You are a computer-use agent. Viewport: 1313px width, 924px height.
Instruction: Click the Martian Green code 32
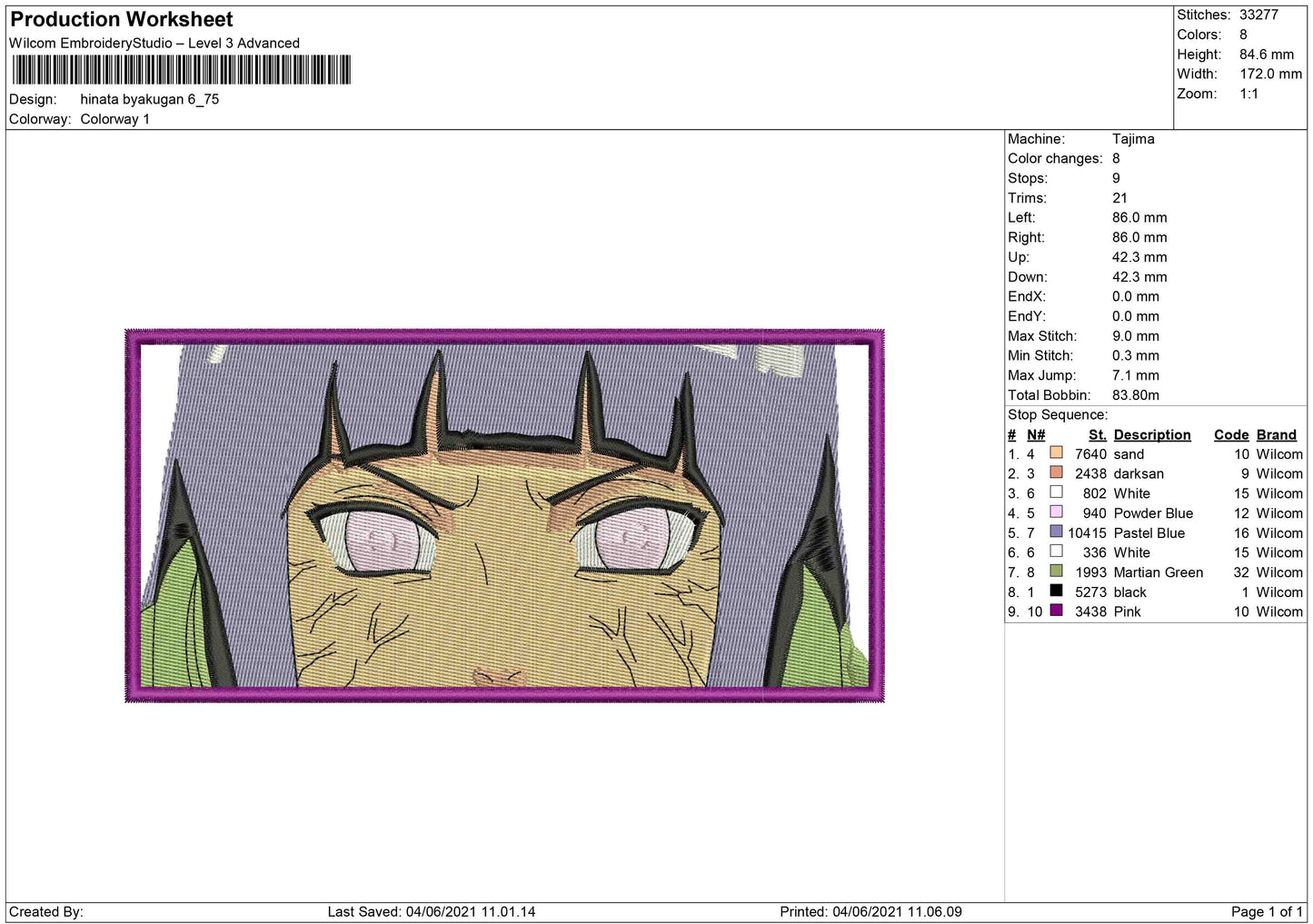pos(1241,572)
